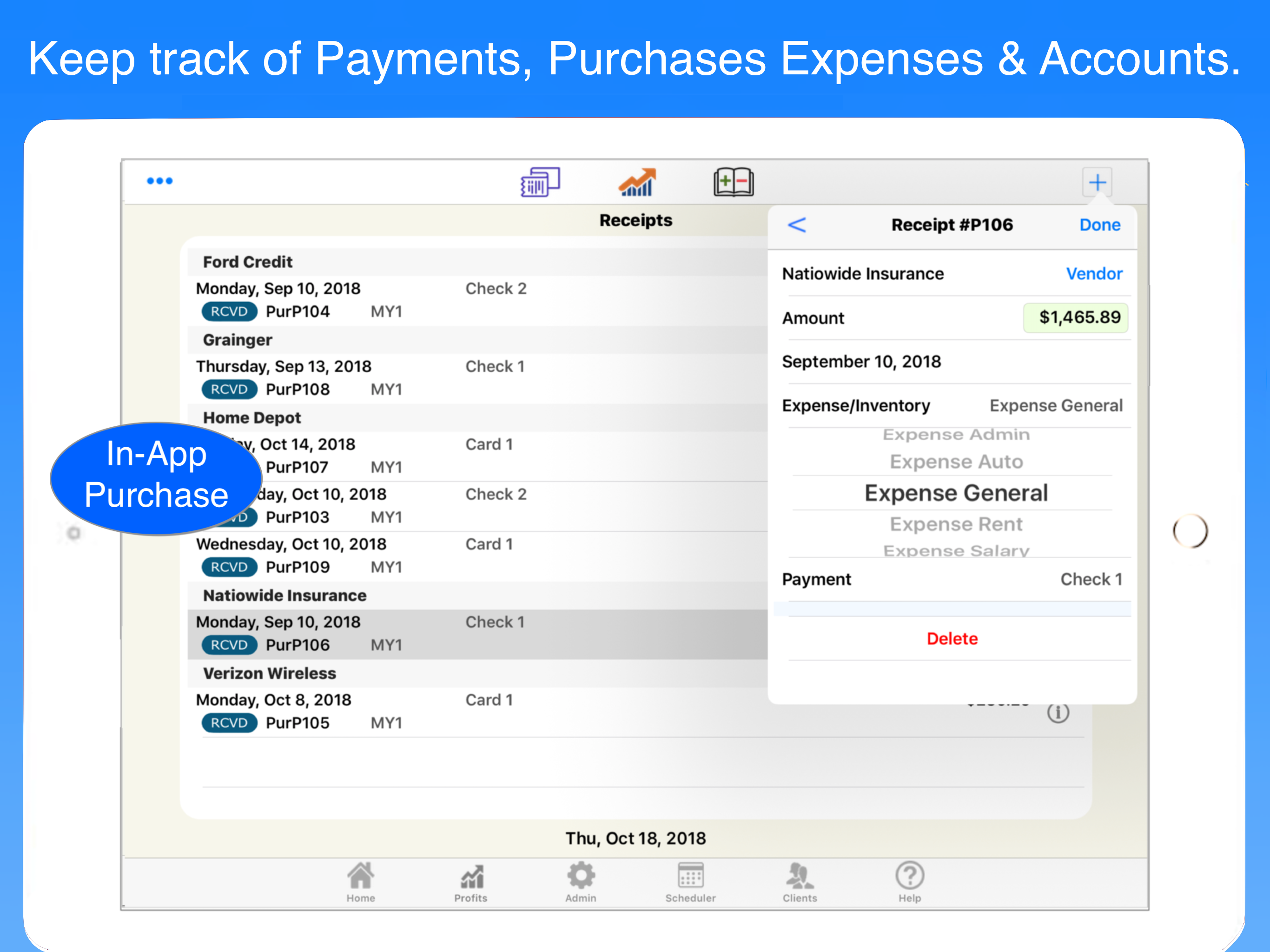The height and width of the screenshot is (952, 1270).
Task: Add new receipt with plus button
Action: 1097,183
